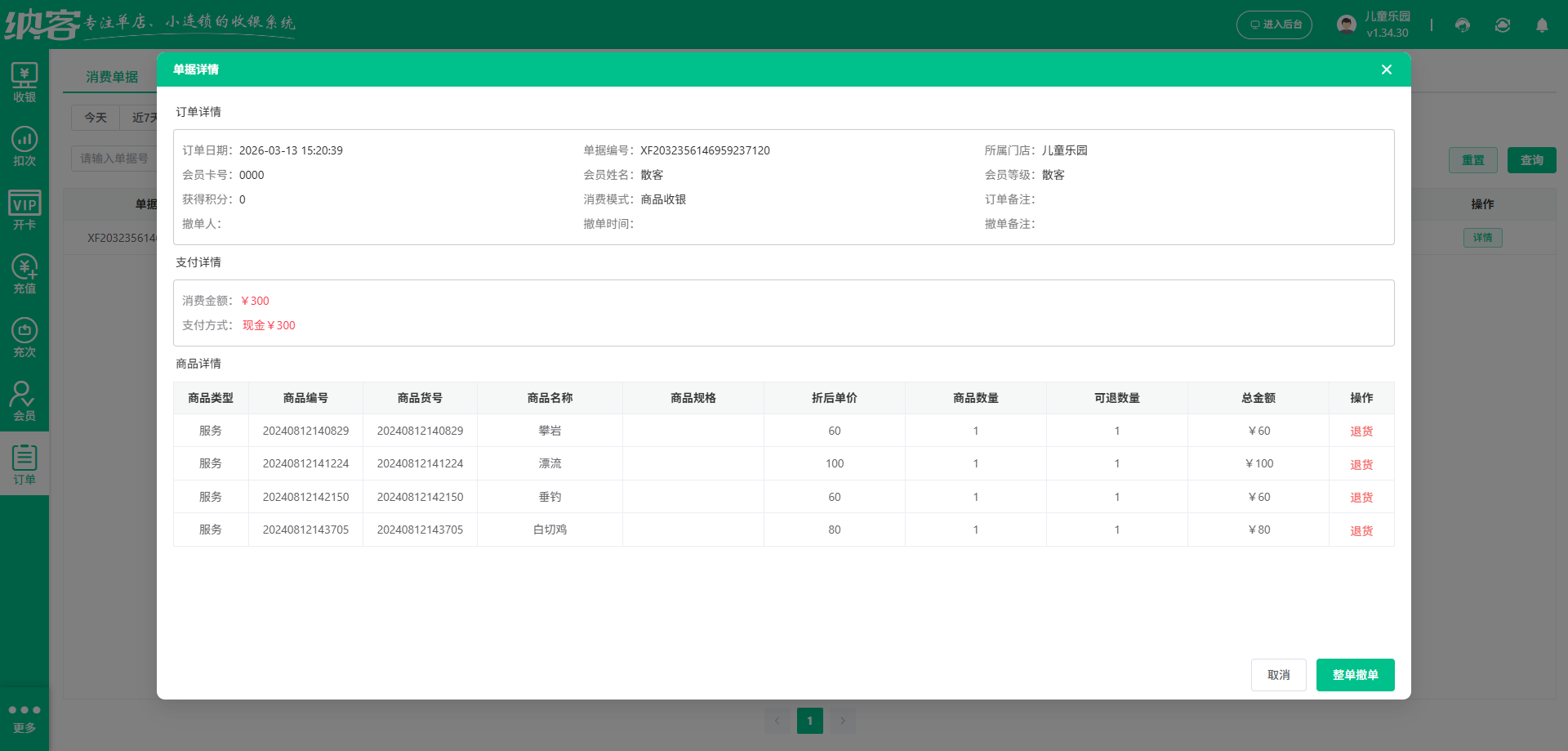Open the 扣次 deduction panel from sidebar
Image resolution: width=1568 pixels, height=751 pixels.
click(x=24, y=145)
